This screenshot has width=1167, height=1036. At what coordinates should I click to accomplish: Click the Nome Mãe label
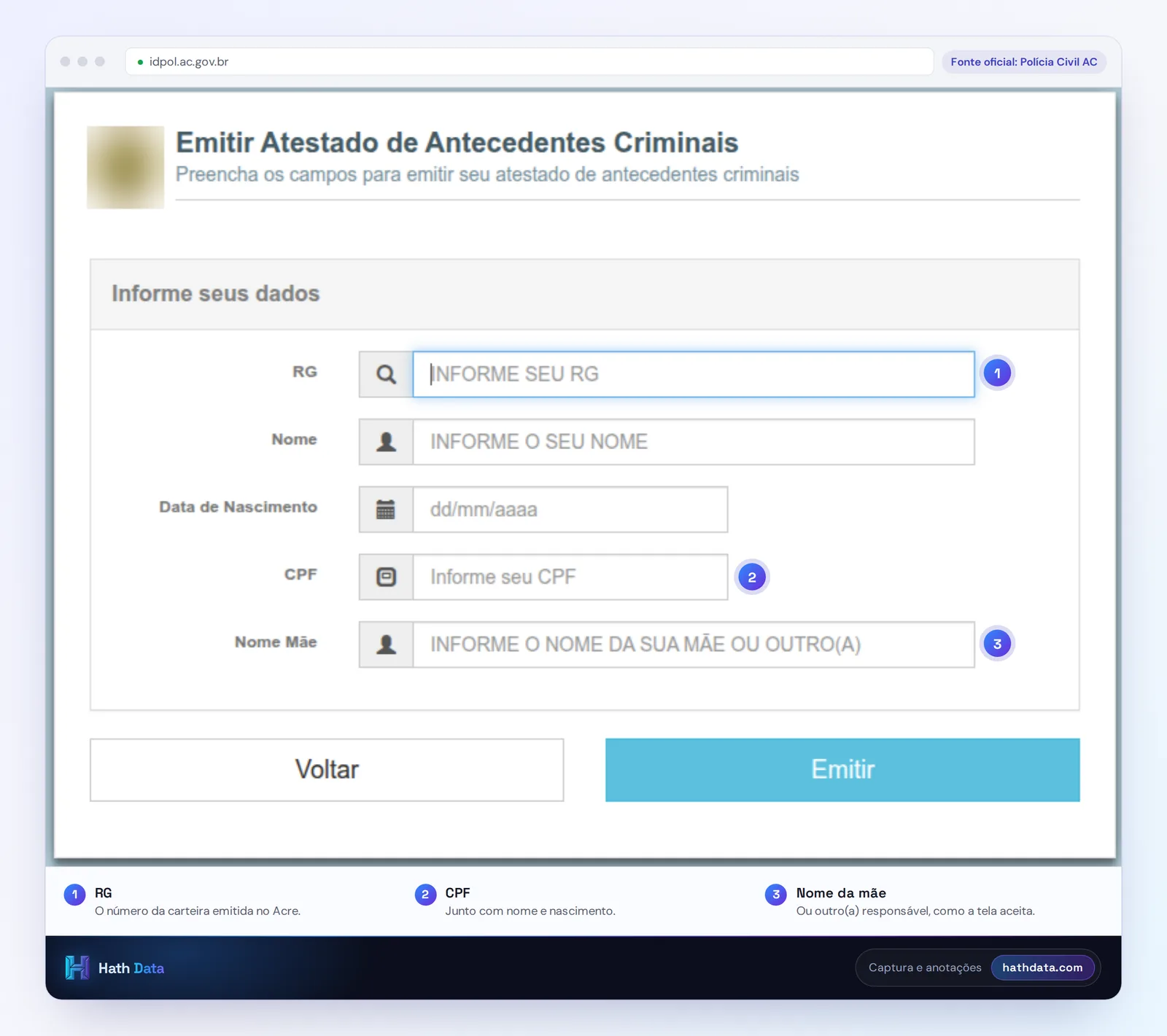tap(276, 642)
